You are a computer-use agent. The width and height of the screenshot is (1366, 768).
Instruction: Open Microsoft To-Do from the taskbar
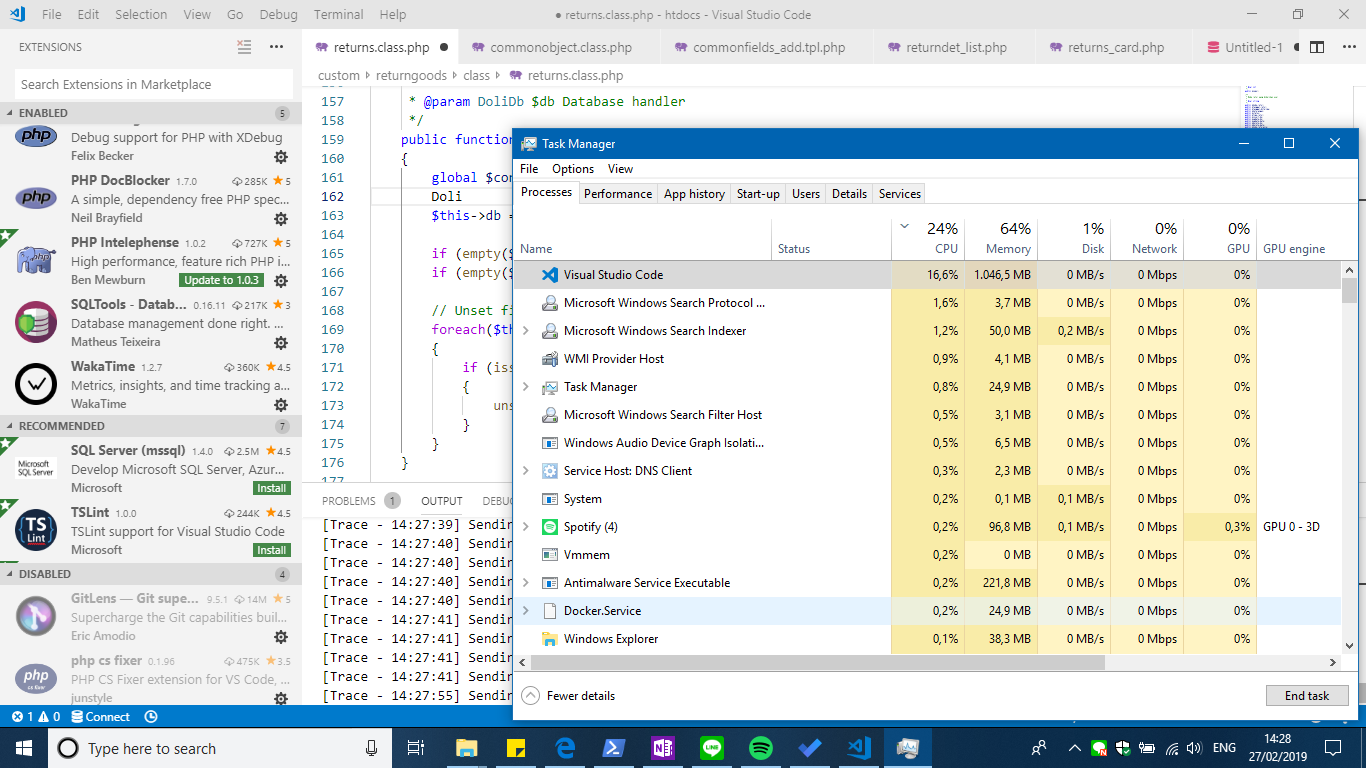tap(810, 748)
